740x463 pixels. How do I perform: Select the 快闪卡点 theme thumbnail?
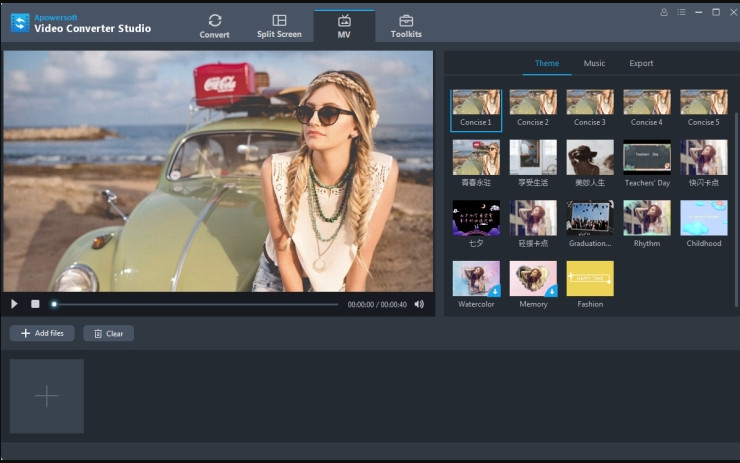point(704,157)
